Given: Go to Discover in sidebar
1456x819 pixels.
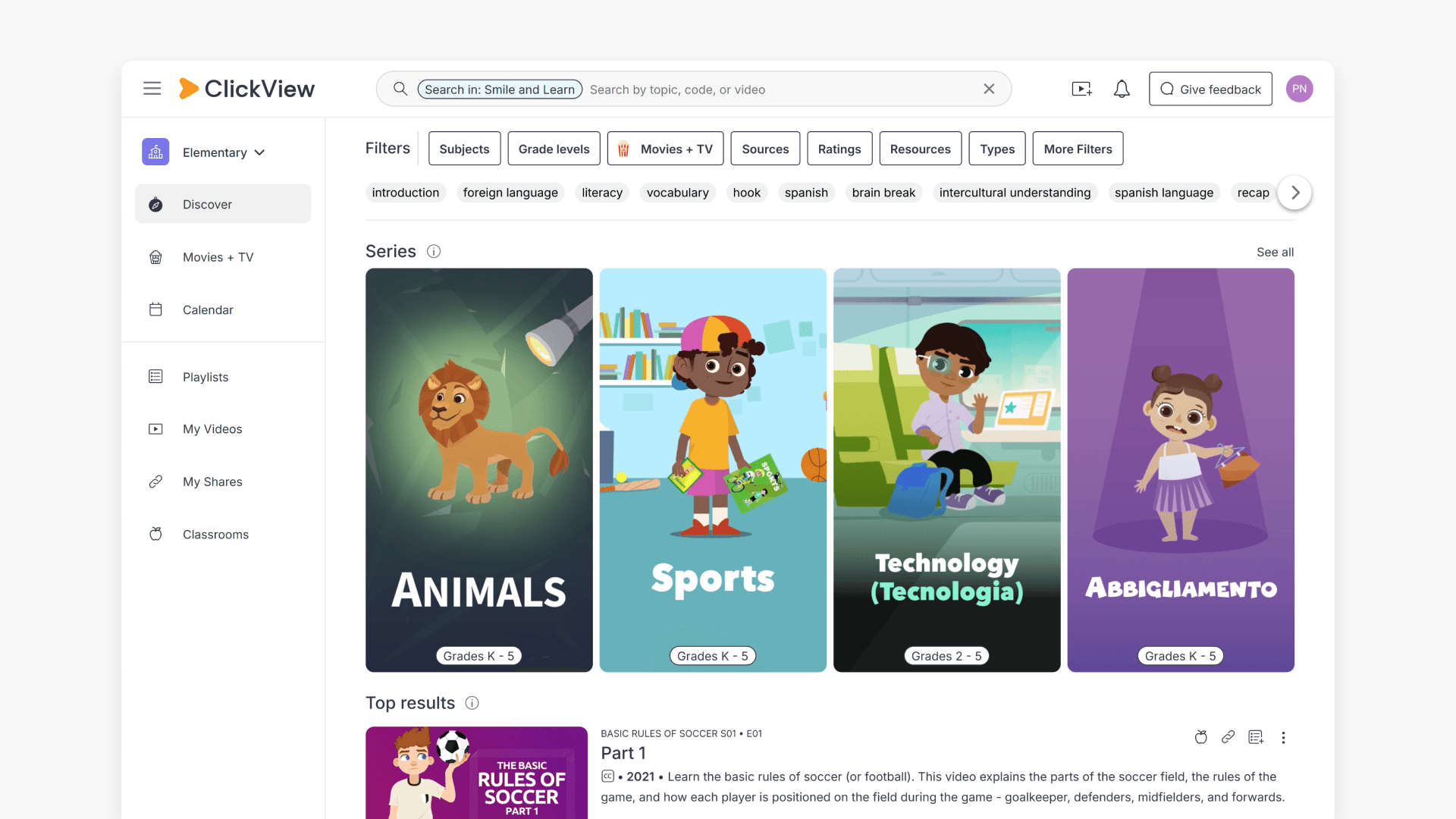Looking at the screenshot, I should pos(223,204).
